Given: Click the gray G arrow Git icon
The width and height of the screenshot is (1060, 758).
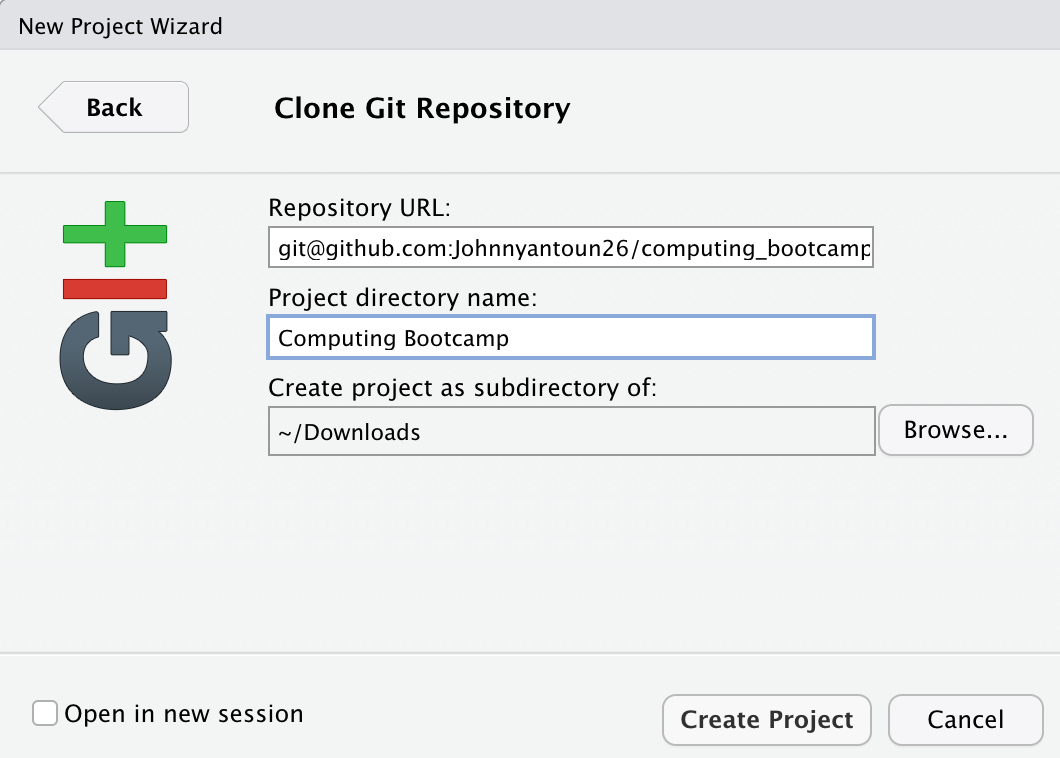Looking at the screenshot, I should pyautogui.click(x=115, y=360).
